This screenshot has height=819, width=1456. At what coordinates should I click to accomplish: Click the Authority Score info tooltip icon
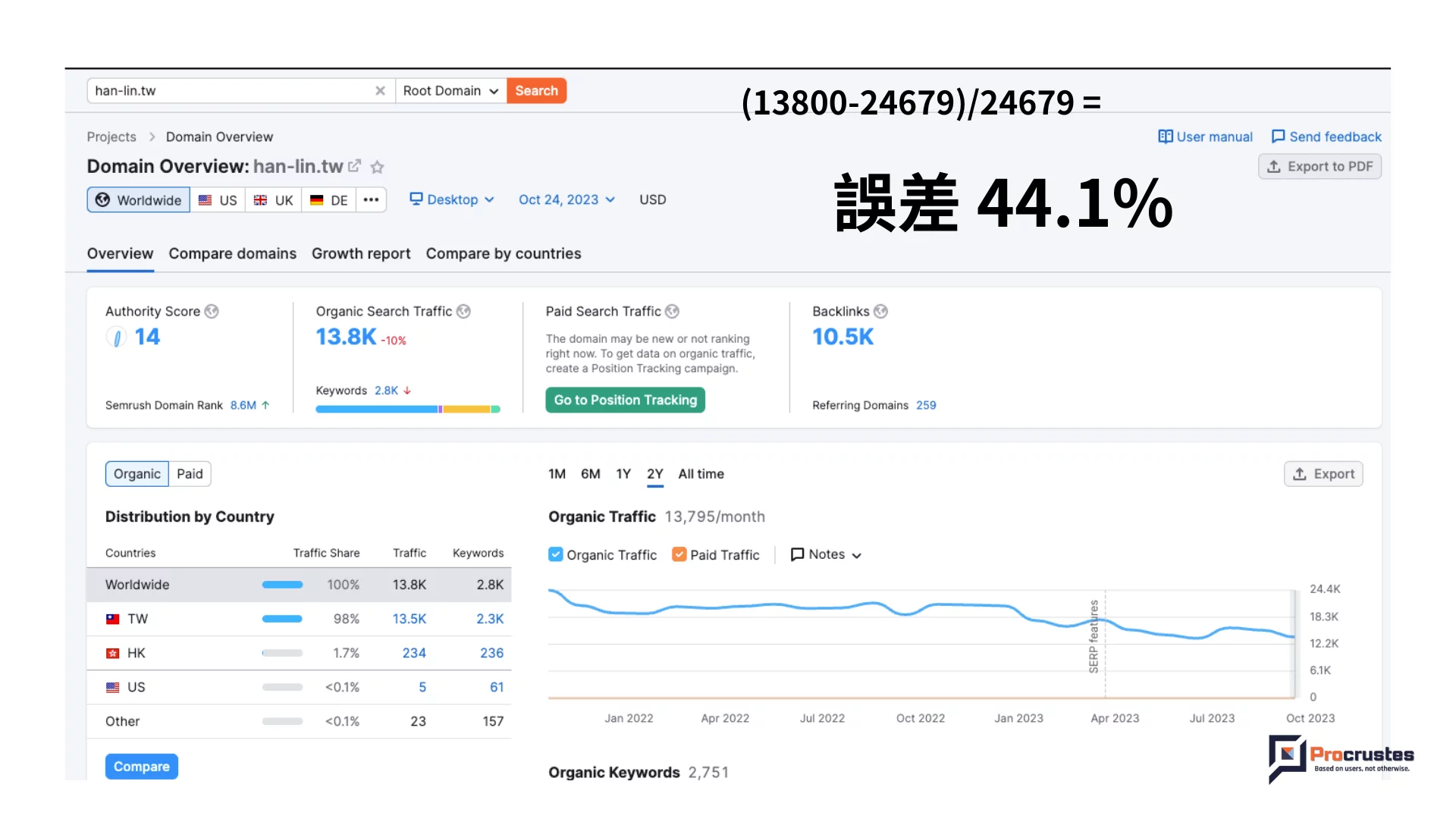click(x=212, y=311)
